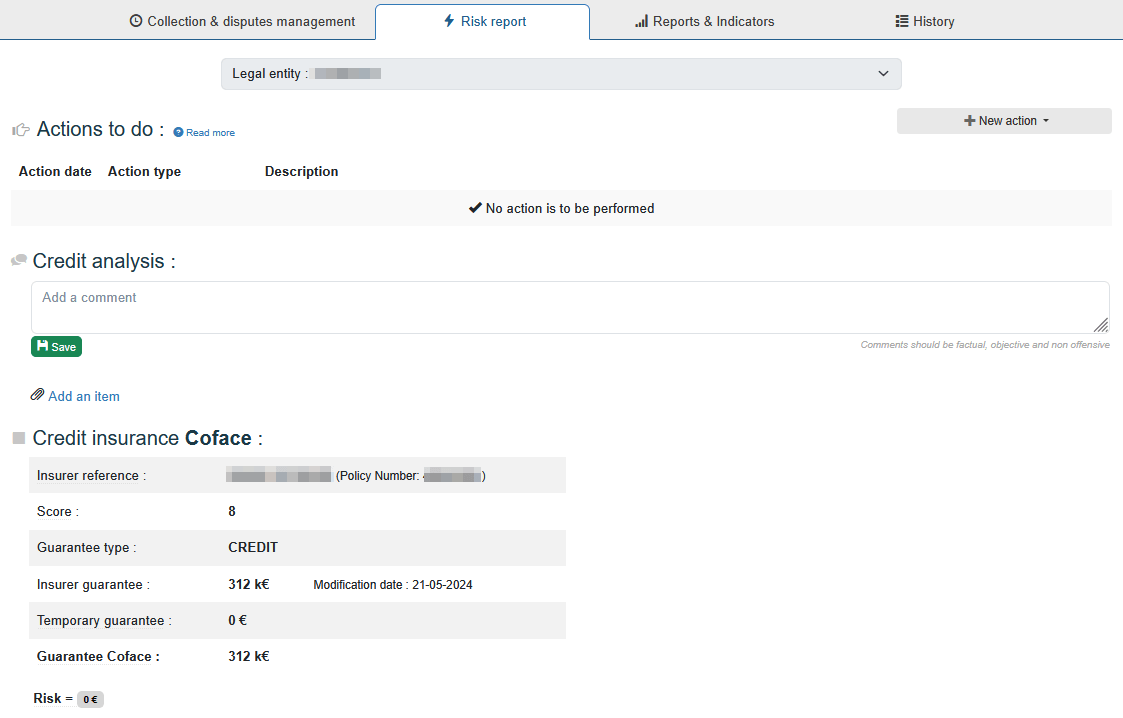The image size is (1123, 718).
Task: Click the Action date column header
Action: pyautogui.click(x=55, y=172)
